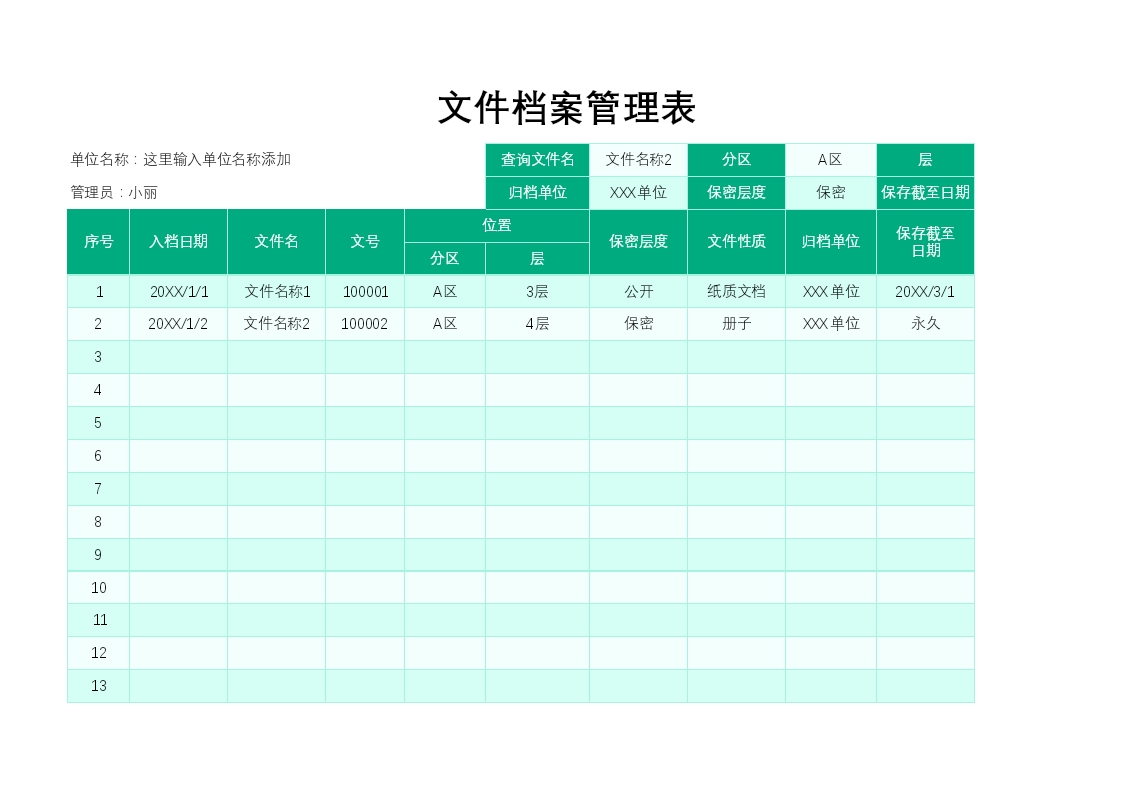Viewport: 1123px width, 794px height.
Task: Select the 永久 cell
Action: [925, 324]
